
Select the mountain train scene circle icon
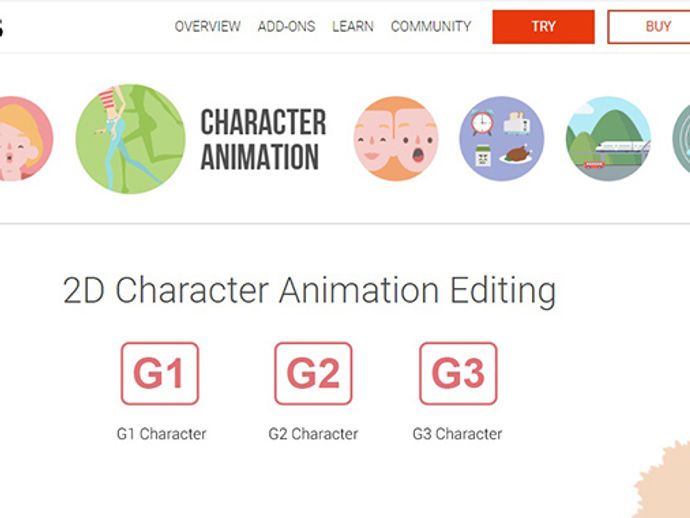point(608,139)
